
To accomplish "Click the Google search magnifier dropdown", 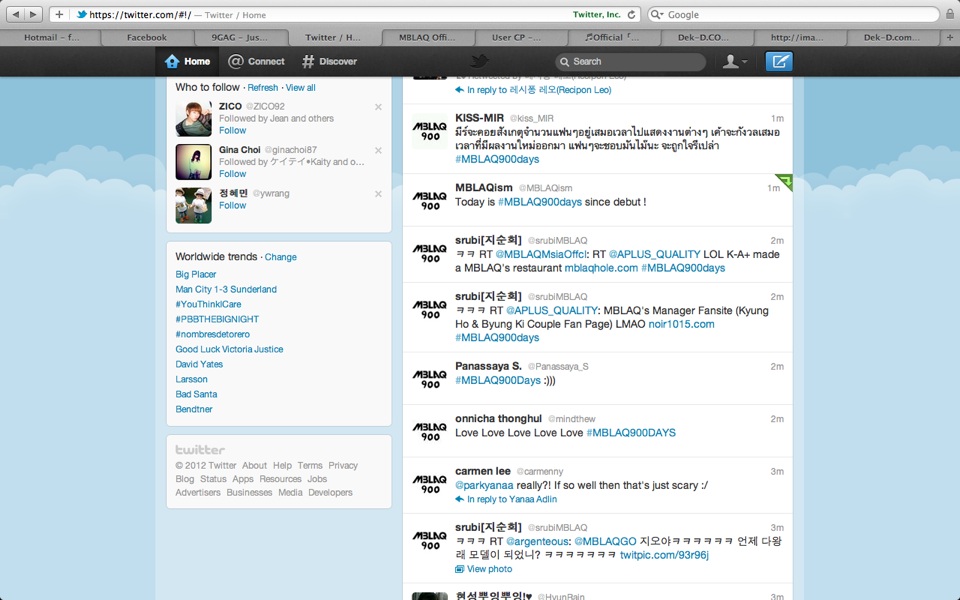I will point(656,14).
